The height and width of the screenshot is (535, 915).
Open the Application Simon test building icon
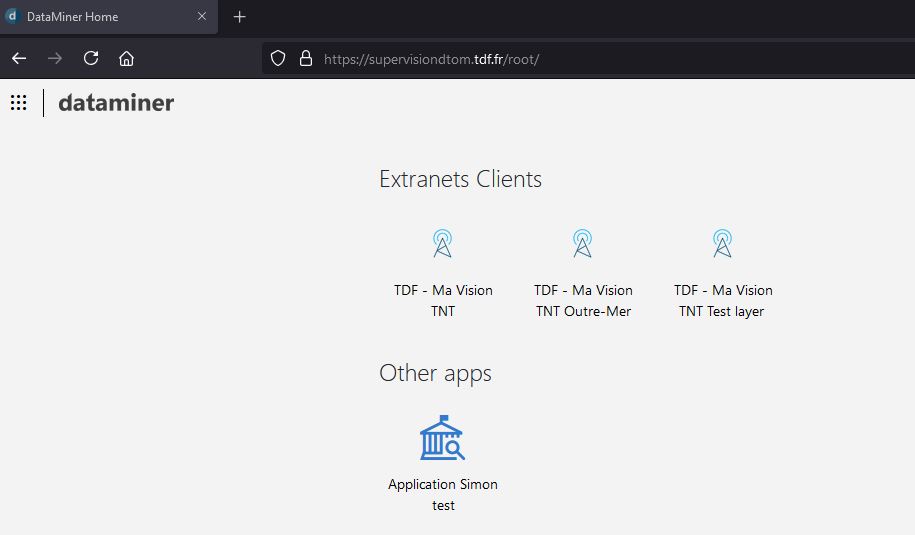click(442, 438)
